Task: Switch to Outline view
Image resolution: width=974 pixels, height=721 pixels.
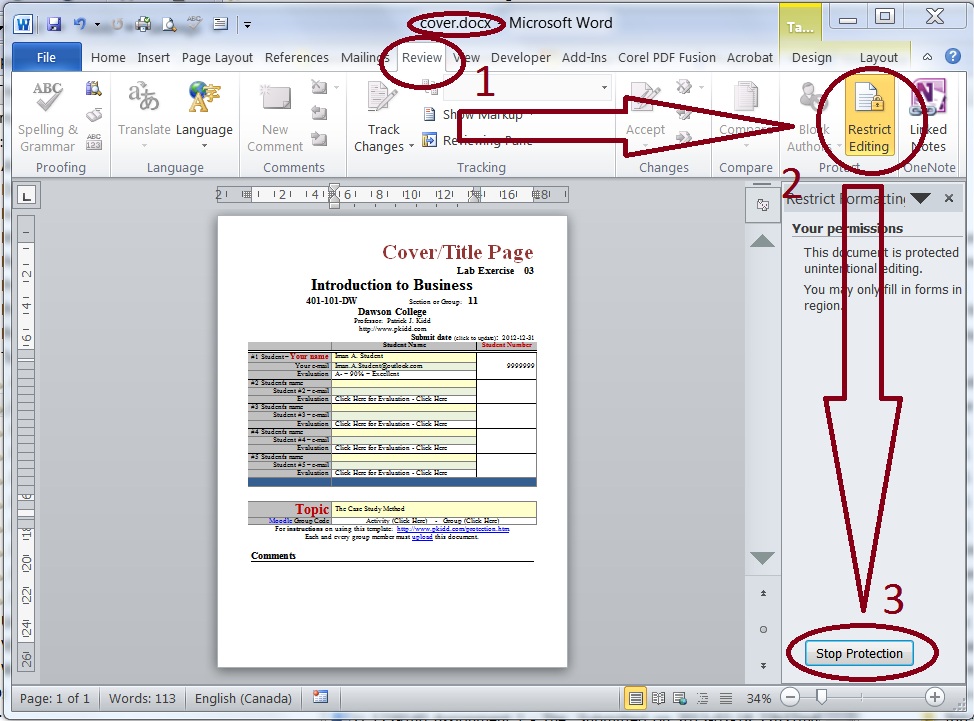Action: click(x=703, y=699)
